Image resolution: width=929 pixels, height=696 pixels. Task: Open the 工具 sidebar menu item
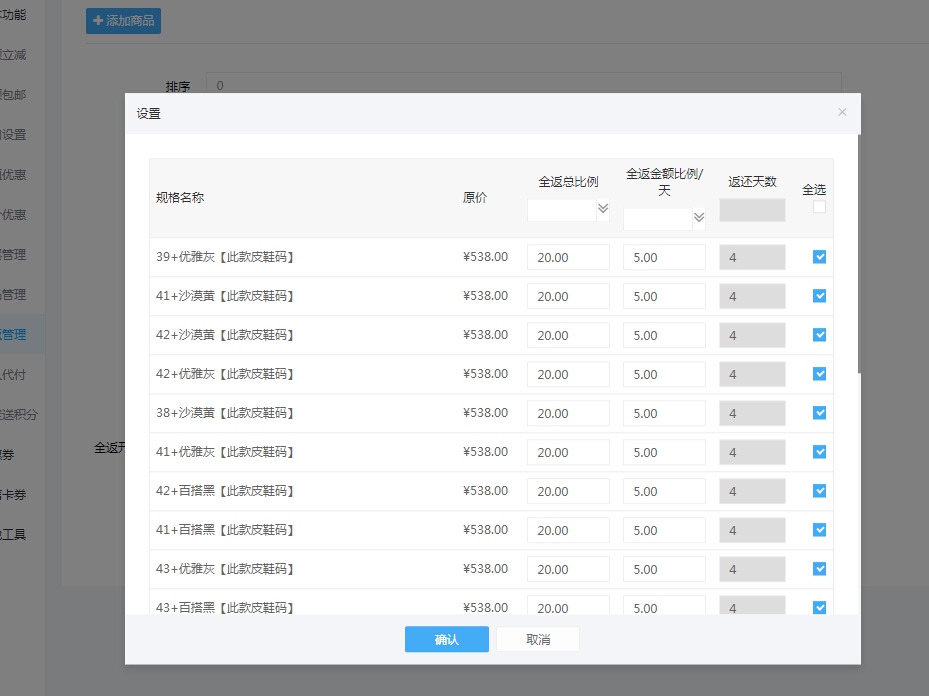coord(13,534)
